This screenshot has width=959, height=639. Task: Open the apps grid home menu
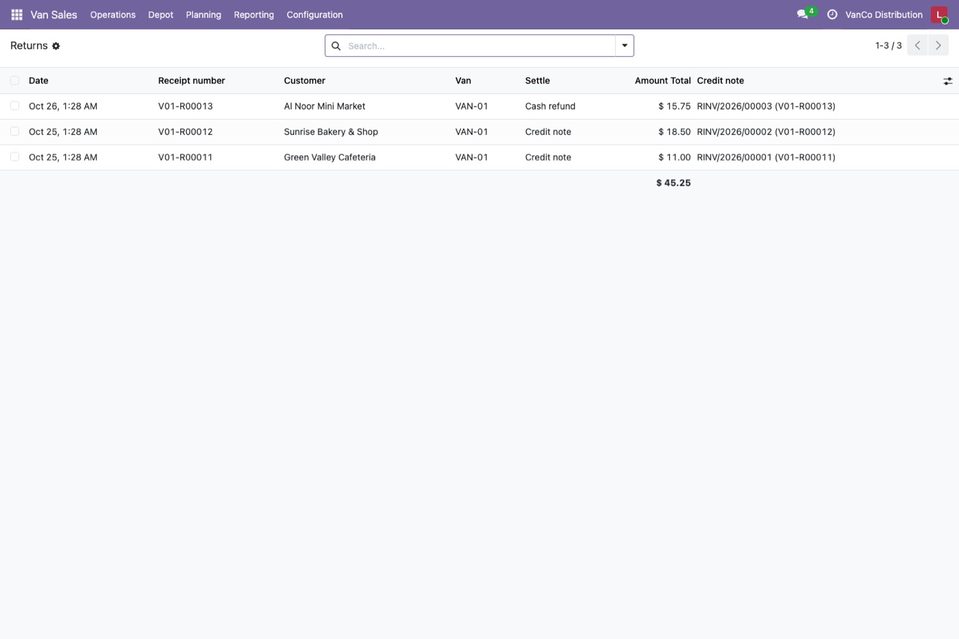click(x=17, y=15)
